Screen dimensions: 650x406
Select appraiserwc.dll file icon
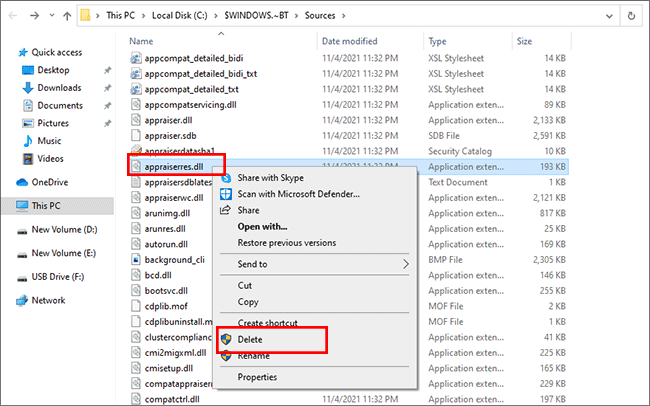coord(136,198)
